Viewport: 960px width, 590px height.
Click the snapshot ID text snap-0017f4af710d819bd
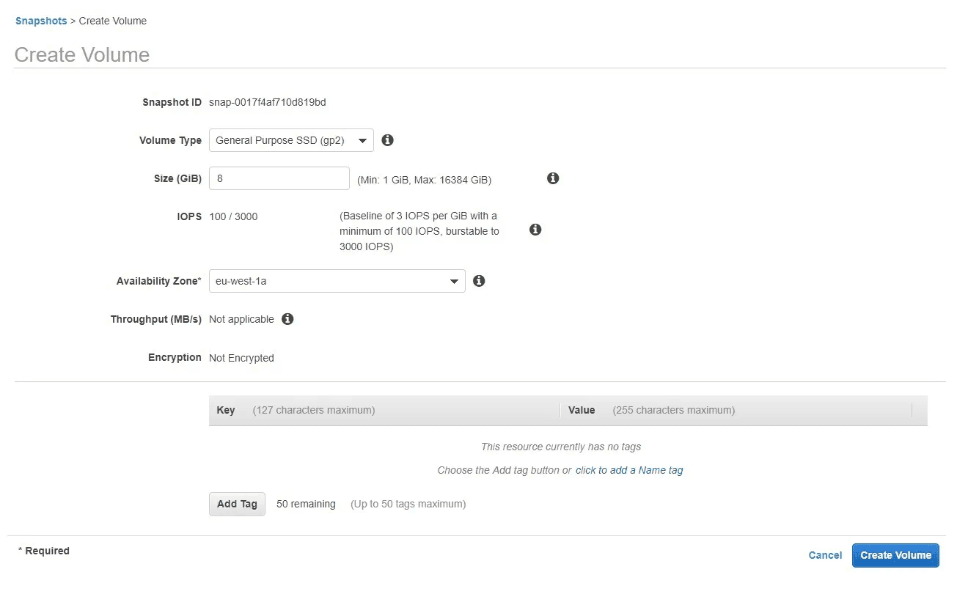click(268, 102)
